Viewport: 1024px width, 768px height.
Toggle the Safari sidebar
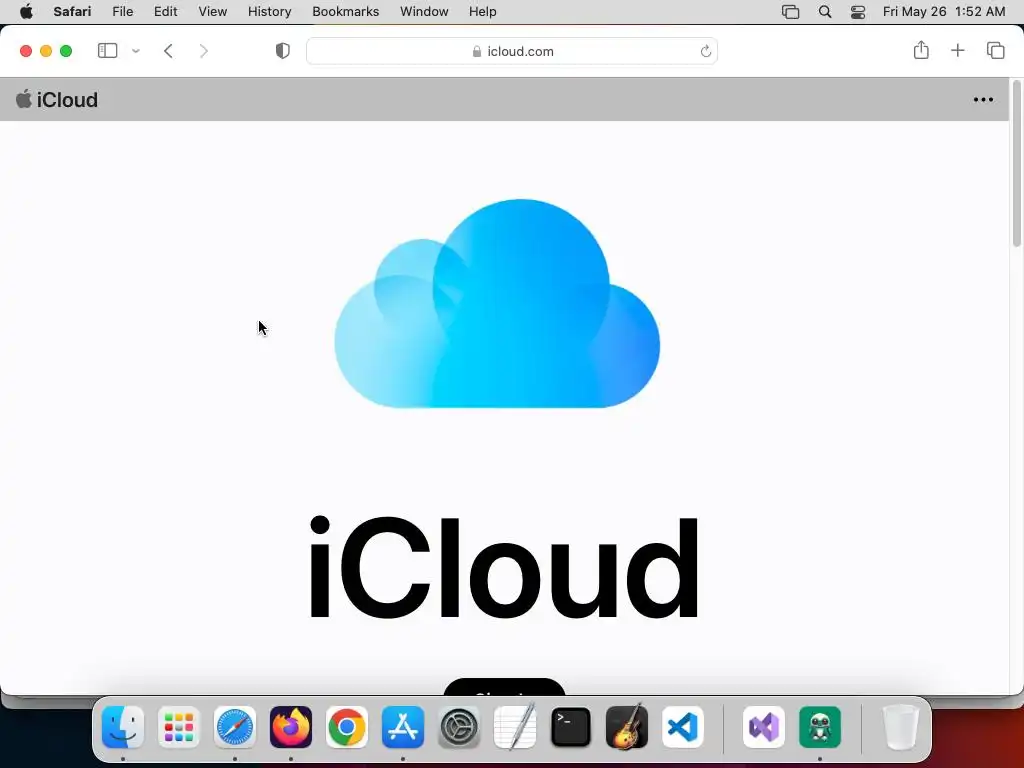point(107,51)
